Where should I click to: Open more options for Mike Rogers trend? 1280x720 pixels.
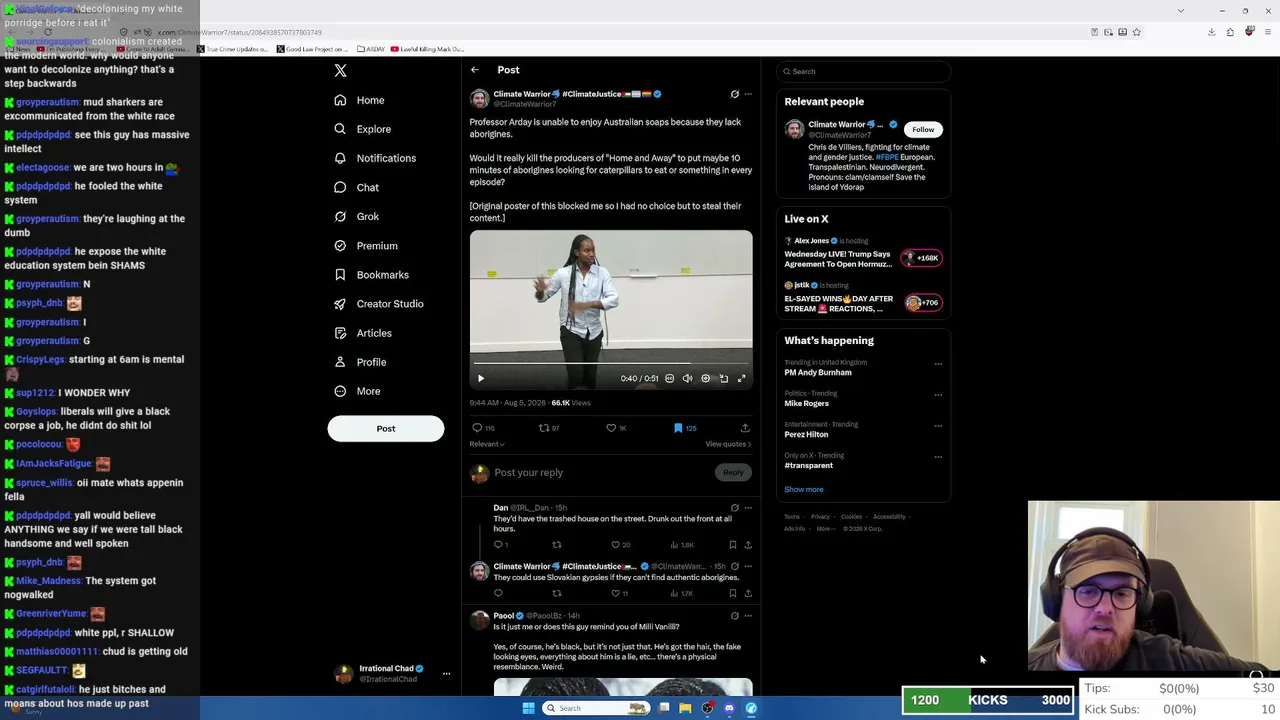coord(938,395)
